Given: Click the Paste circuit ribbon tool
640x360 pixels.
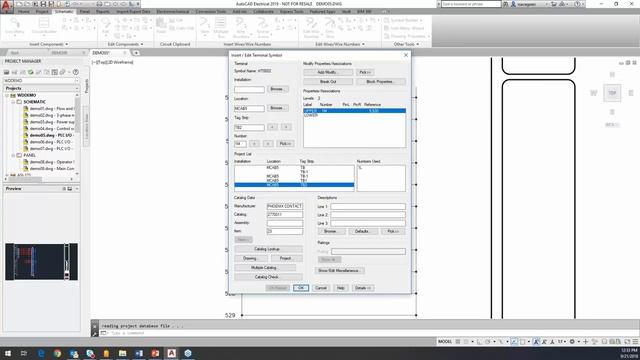Looking at the screenshot, I should pyautogui.click(x=161, y=26).
